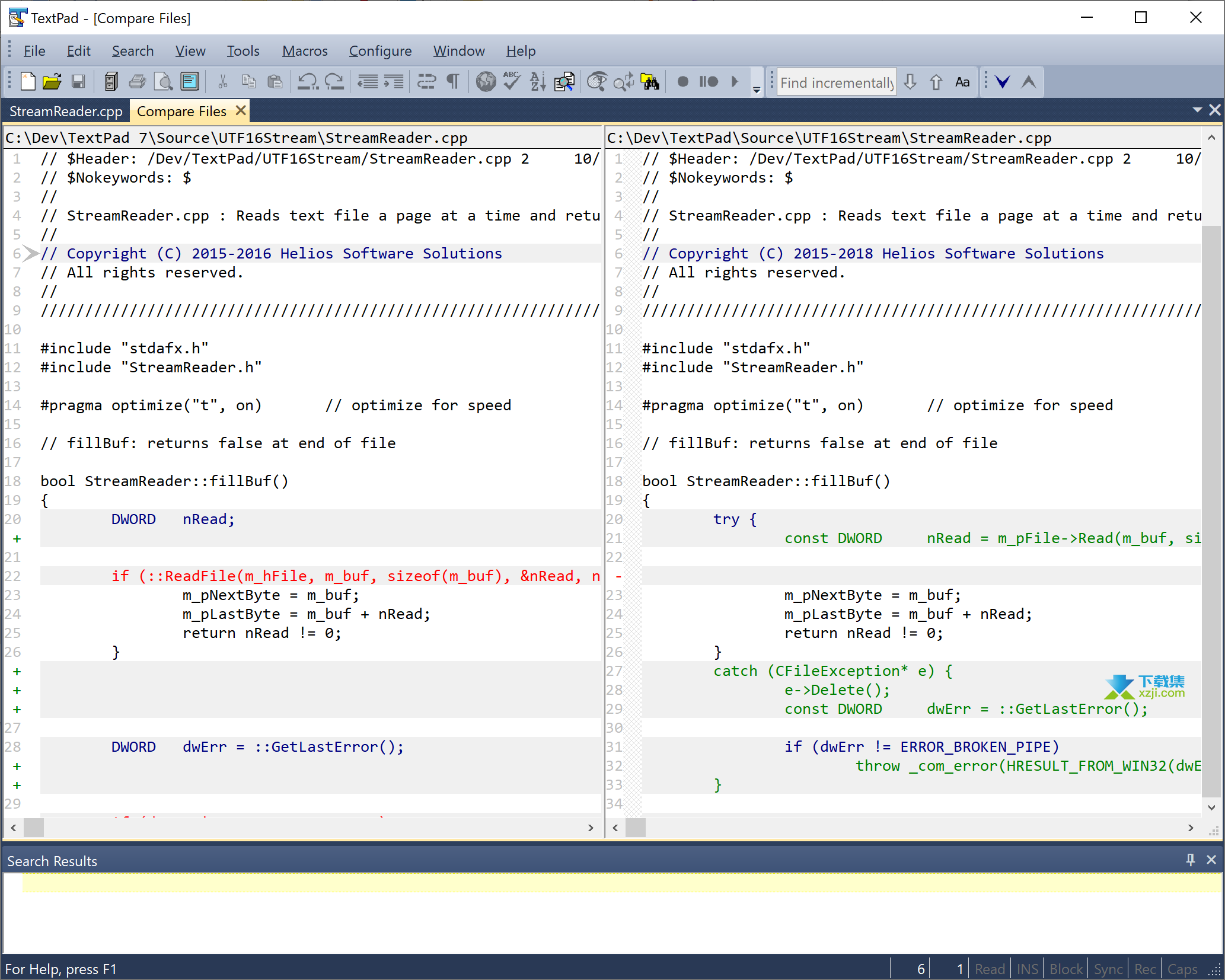Select the Compare Files tab
This screenshot has width=1225, height=980.
pyautogui.click(x=184, y=110)
